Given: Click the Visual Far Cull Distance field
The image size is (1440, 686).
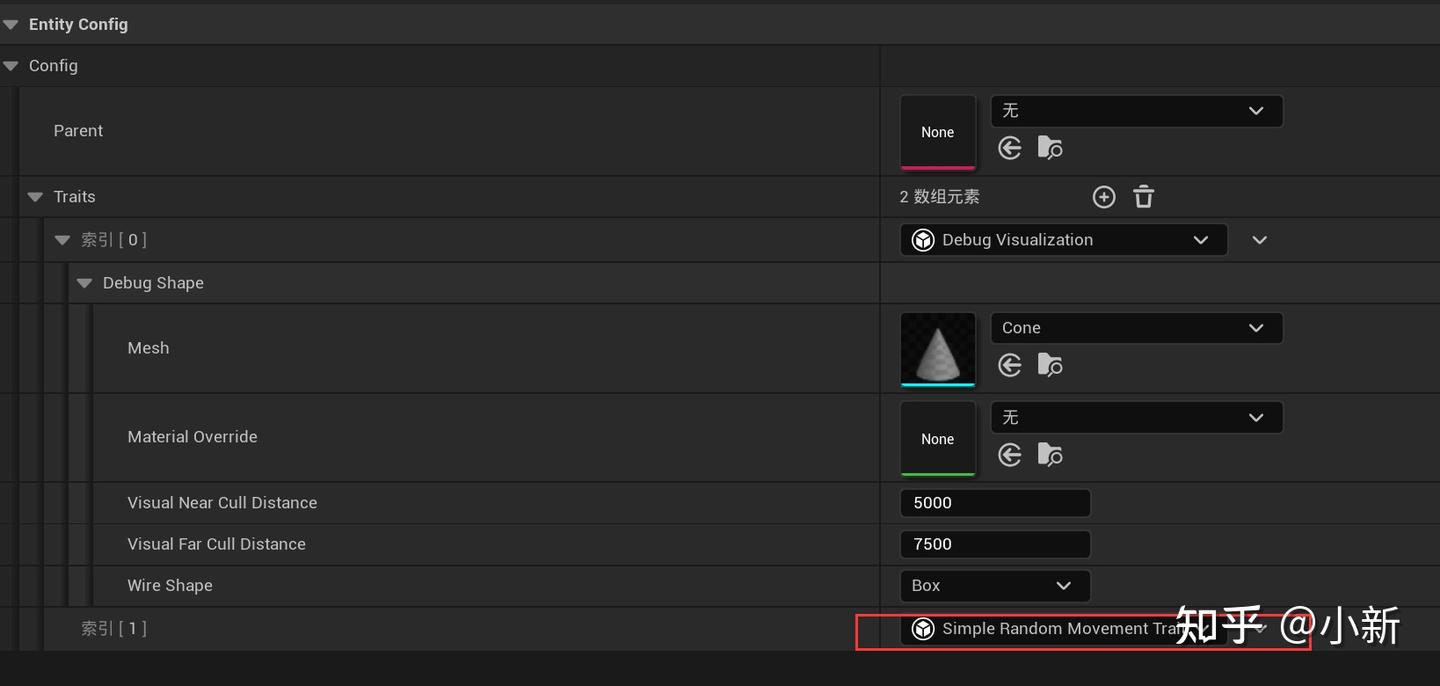Looking at the screenshot, I should click(994, 544).
